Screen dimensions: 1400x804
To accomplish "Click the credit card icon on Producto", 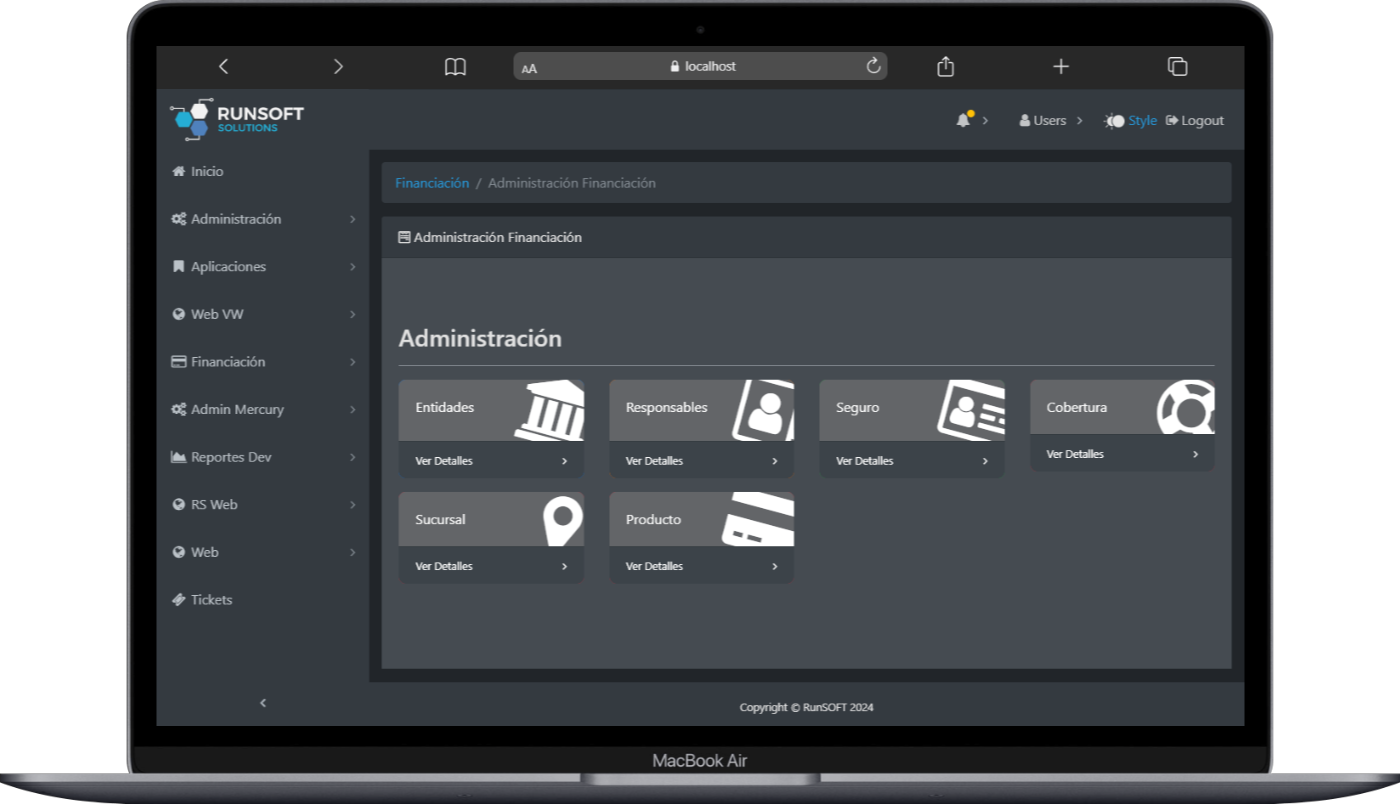I will pos(758,519).
